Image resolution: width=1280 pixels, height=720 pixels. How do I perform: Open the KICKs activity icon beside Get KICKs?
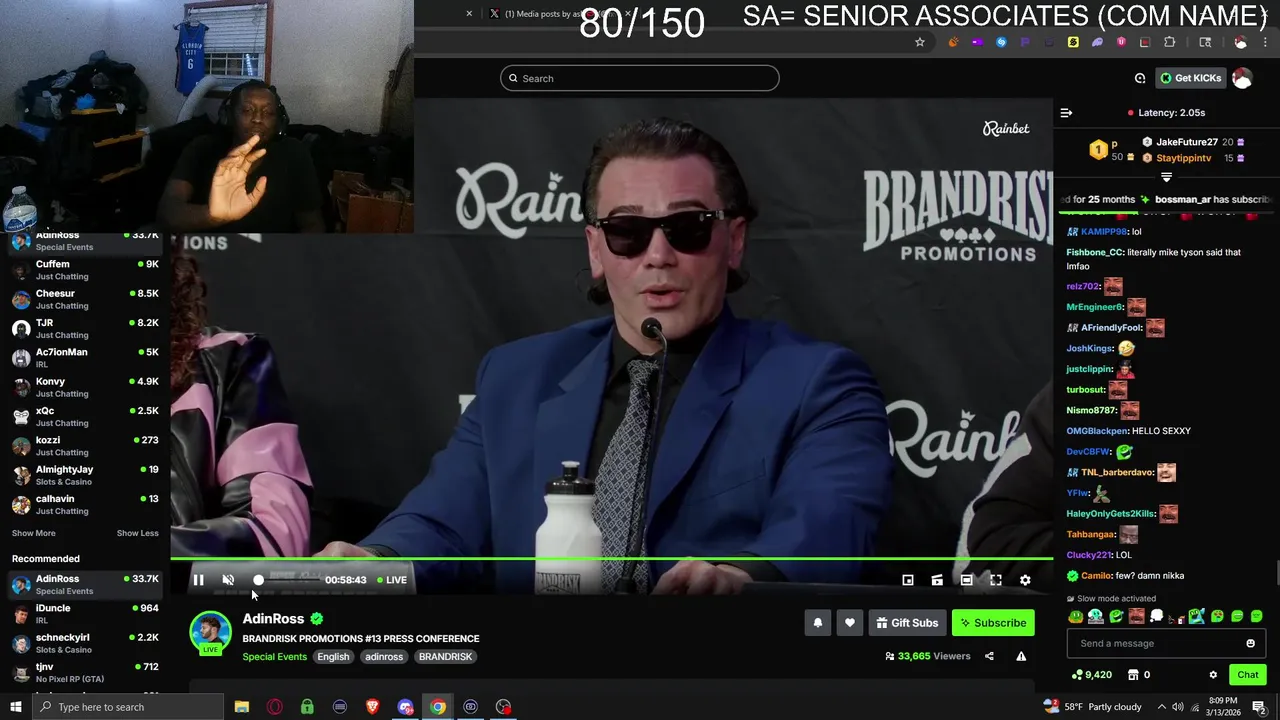[1140, 78]
